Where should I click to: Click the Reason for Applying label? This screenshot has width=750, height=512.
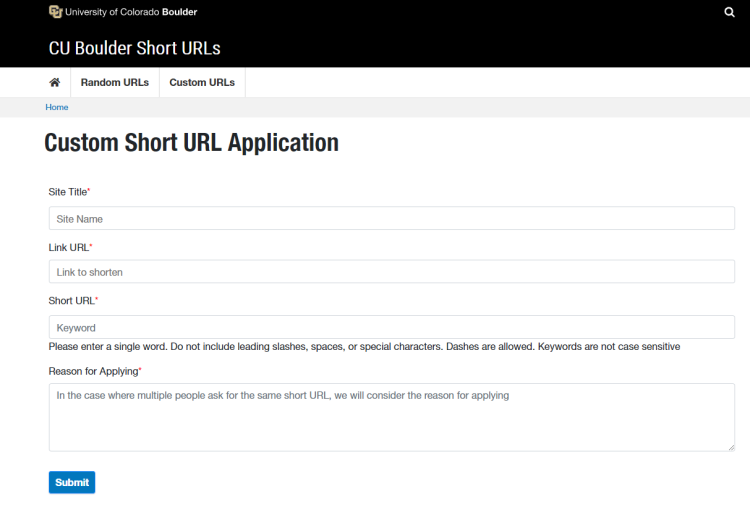(95, 371)
